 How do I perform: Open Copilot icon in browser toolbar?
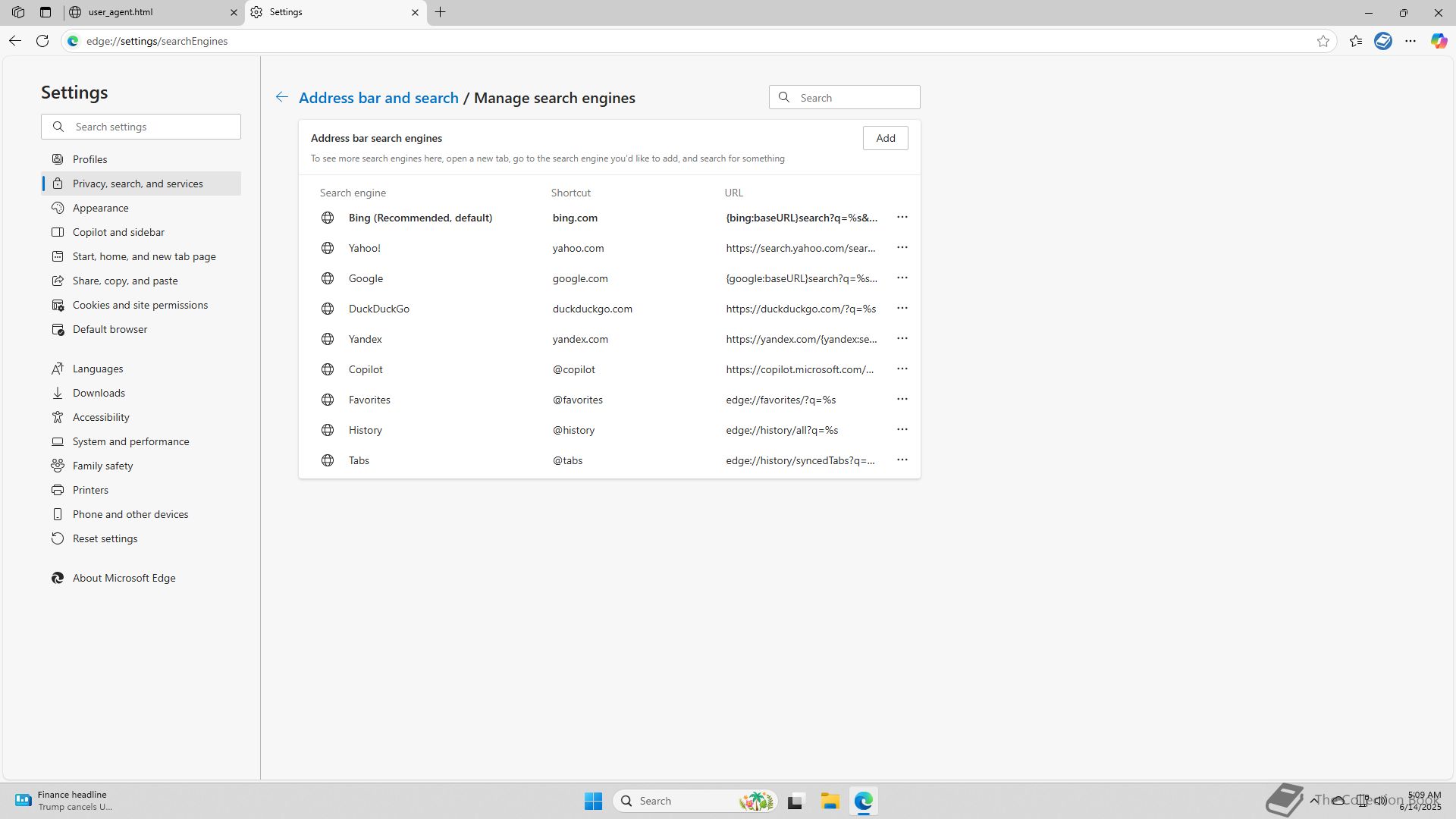[1439, 41]
